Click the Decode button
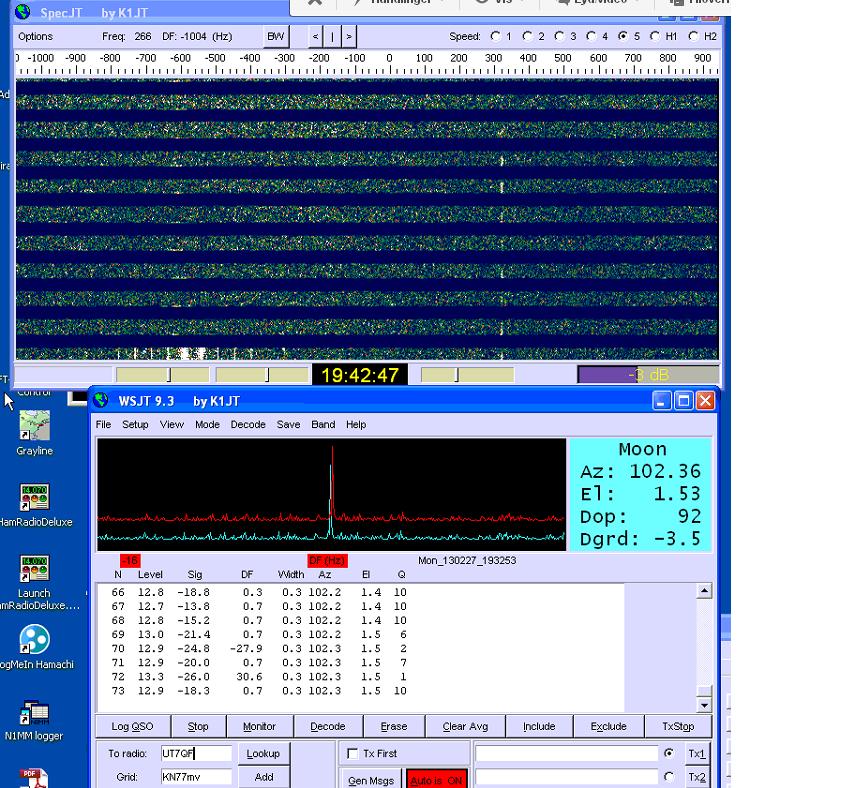The image size is (844, 788). click(328, 726)
